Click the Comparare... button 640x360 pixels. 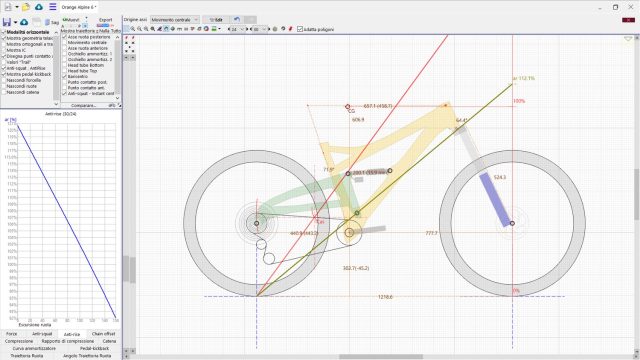click(x=83, y=105)
